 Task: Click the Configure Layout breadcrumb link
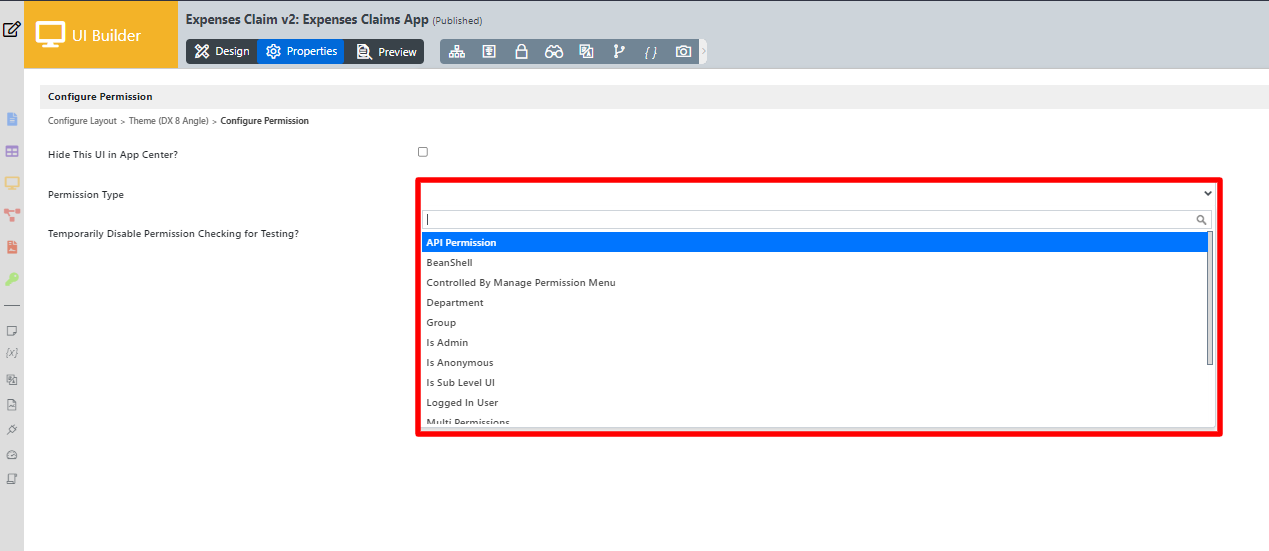[x=82, y=121]
